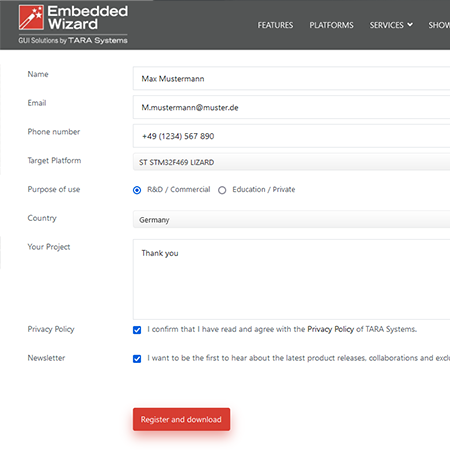Expand the Target Platform dropdown
450x450 pixels.
coord(291,162)
